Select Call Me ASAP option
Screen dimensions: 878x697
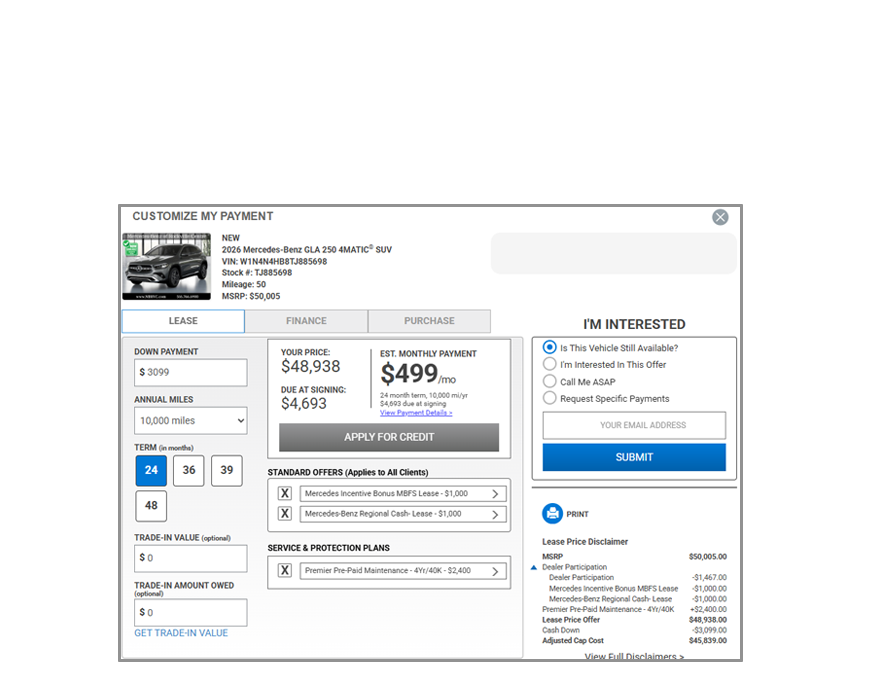coord(550,381)
